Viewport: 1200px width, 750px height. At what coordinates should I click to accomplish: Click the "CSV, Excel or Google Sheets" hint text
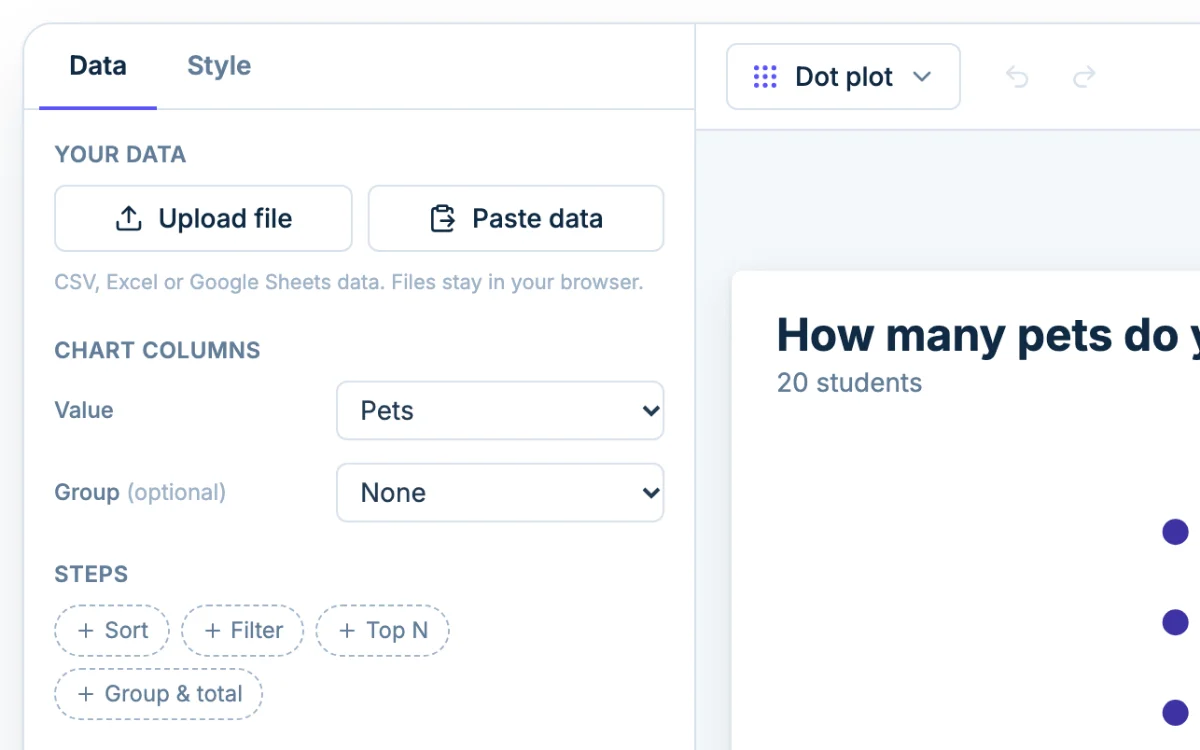pos(349,282)
